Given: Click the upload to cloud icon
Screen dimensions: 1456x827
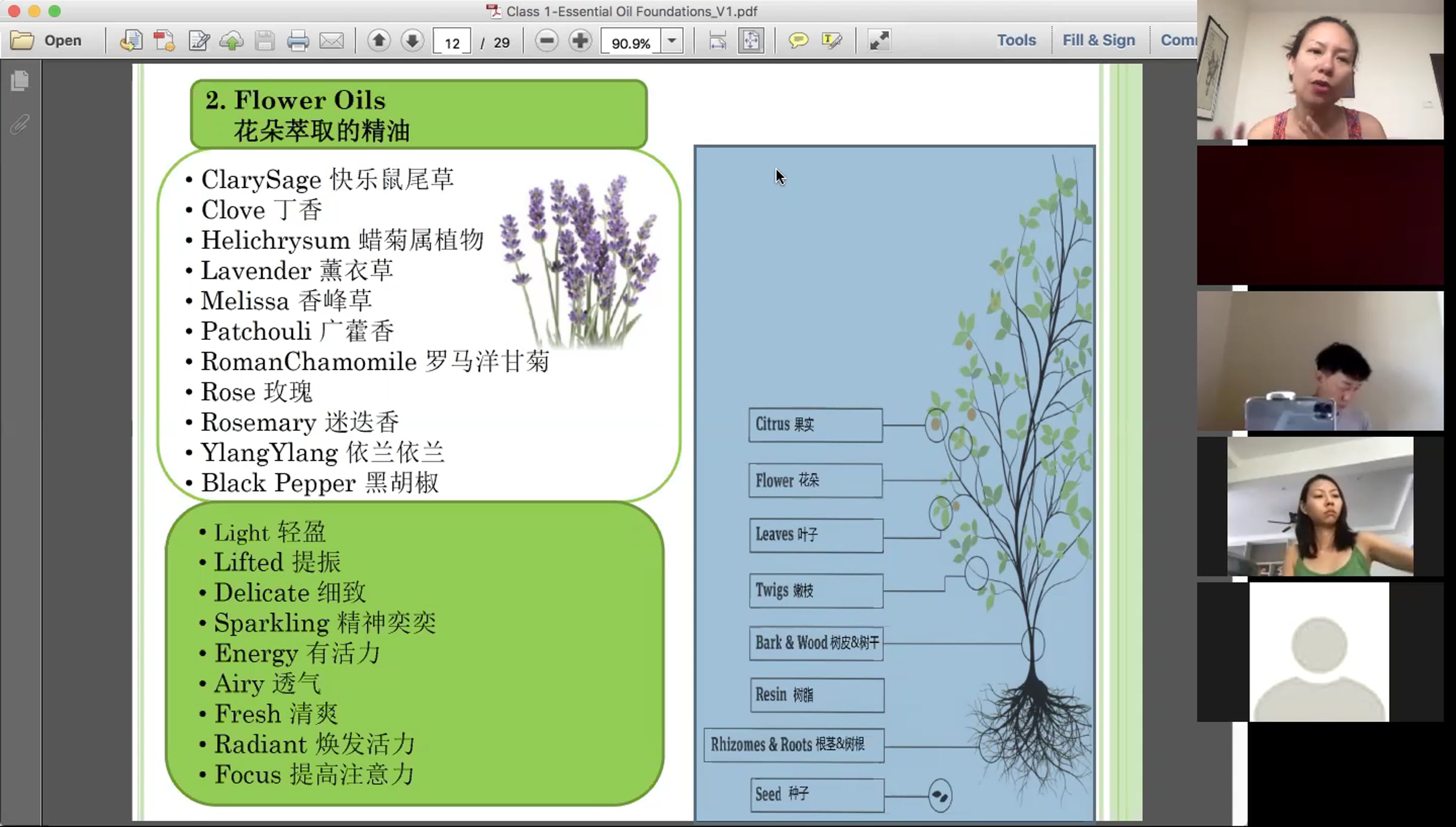Looking at the screenshot, I should (x=231, y=41).
